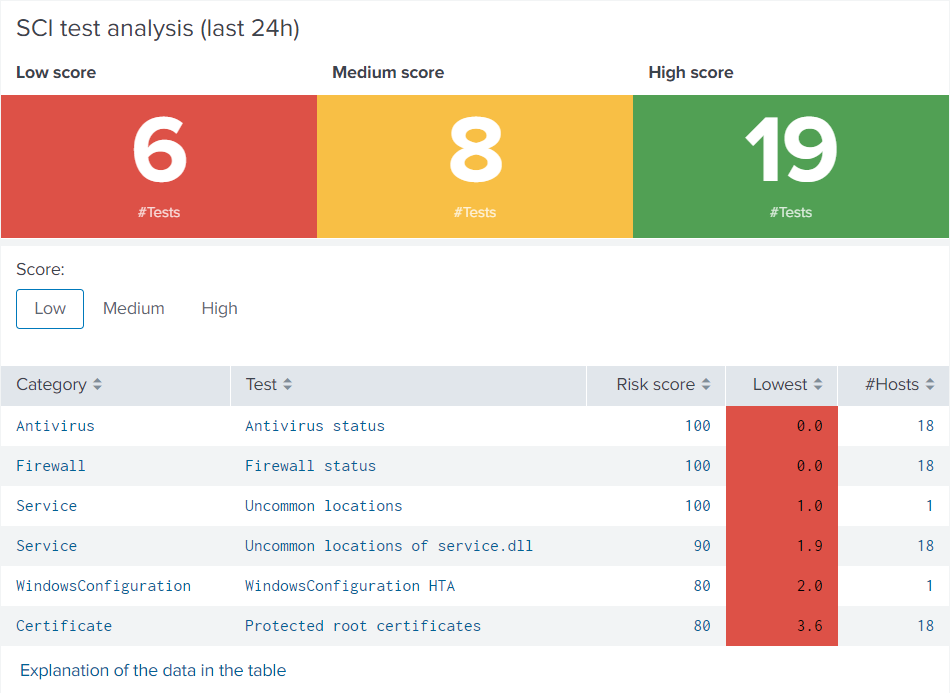
Task: Sort table by Category column sort icon
Action: [97, 385]
